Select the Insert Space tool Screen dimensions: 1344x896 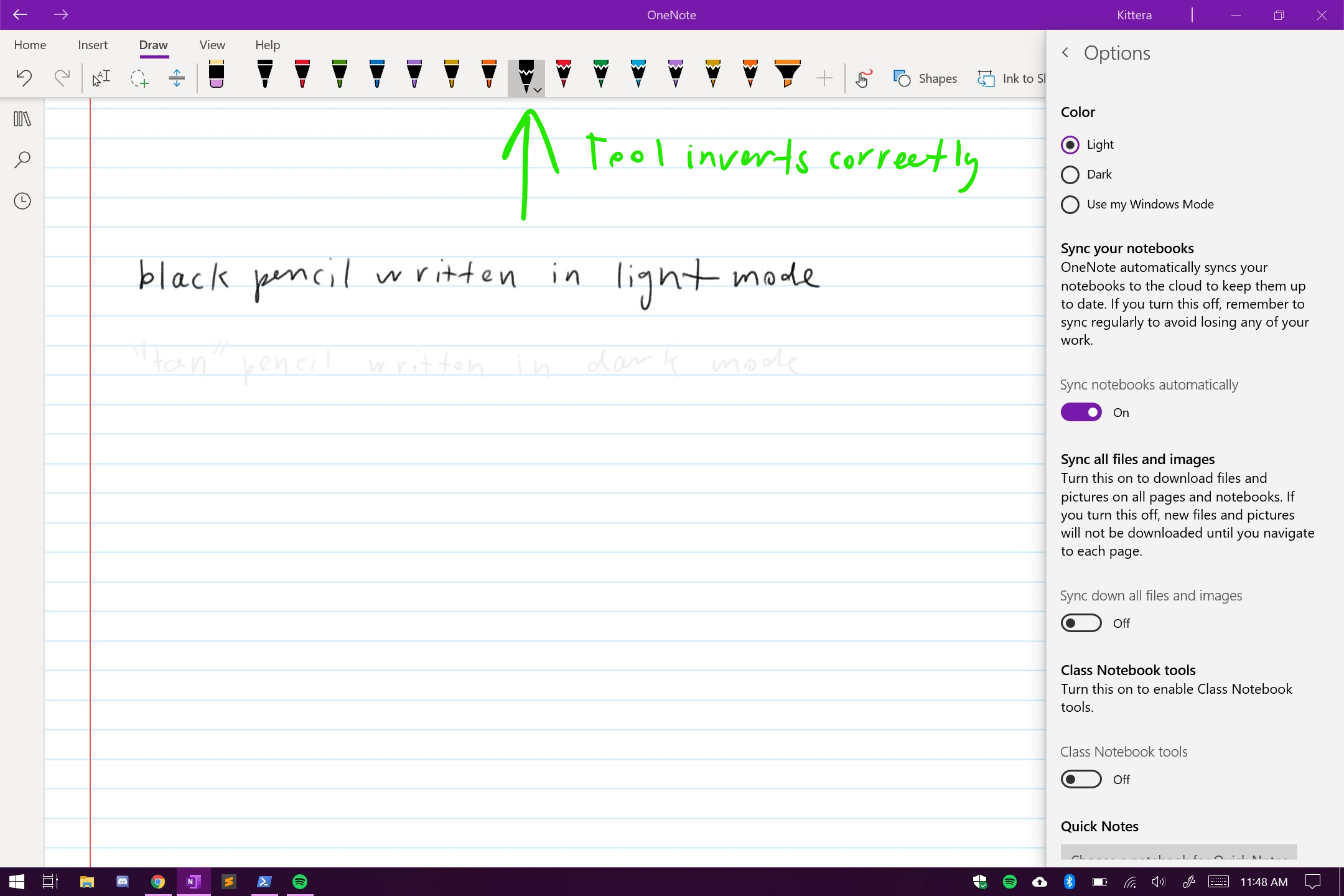click(176, 77)
